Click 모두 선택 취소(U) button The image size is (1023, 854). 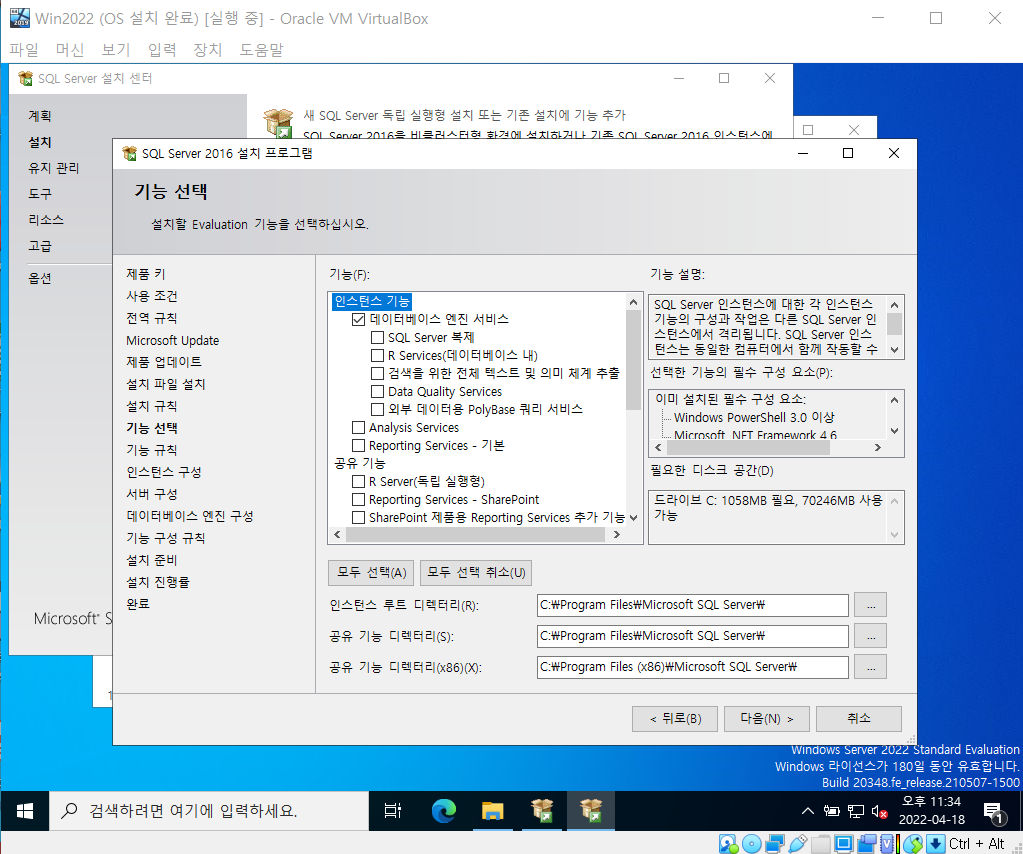coord(476,573)
